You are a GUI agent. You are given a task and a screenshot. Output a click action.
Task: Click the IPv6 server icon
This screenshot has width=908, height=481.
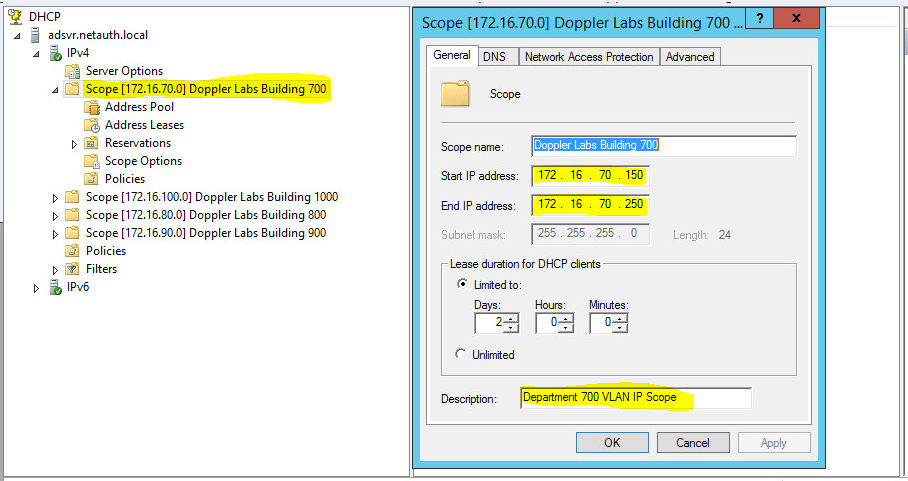click(56, 287)
